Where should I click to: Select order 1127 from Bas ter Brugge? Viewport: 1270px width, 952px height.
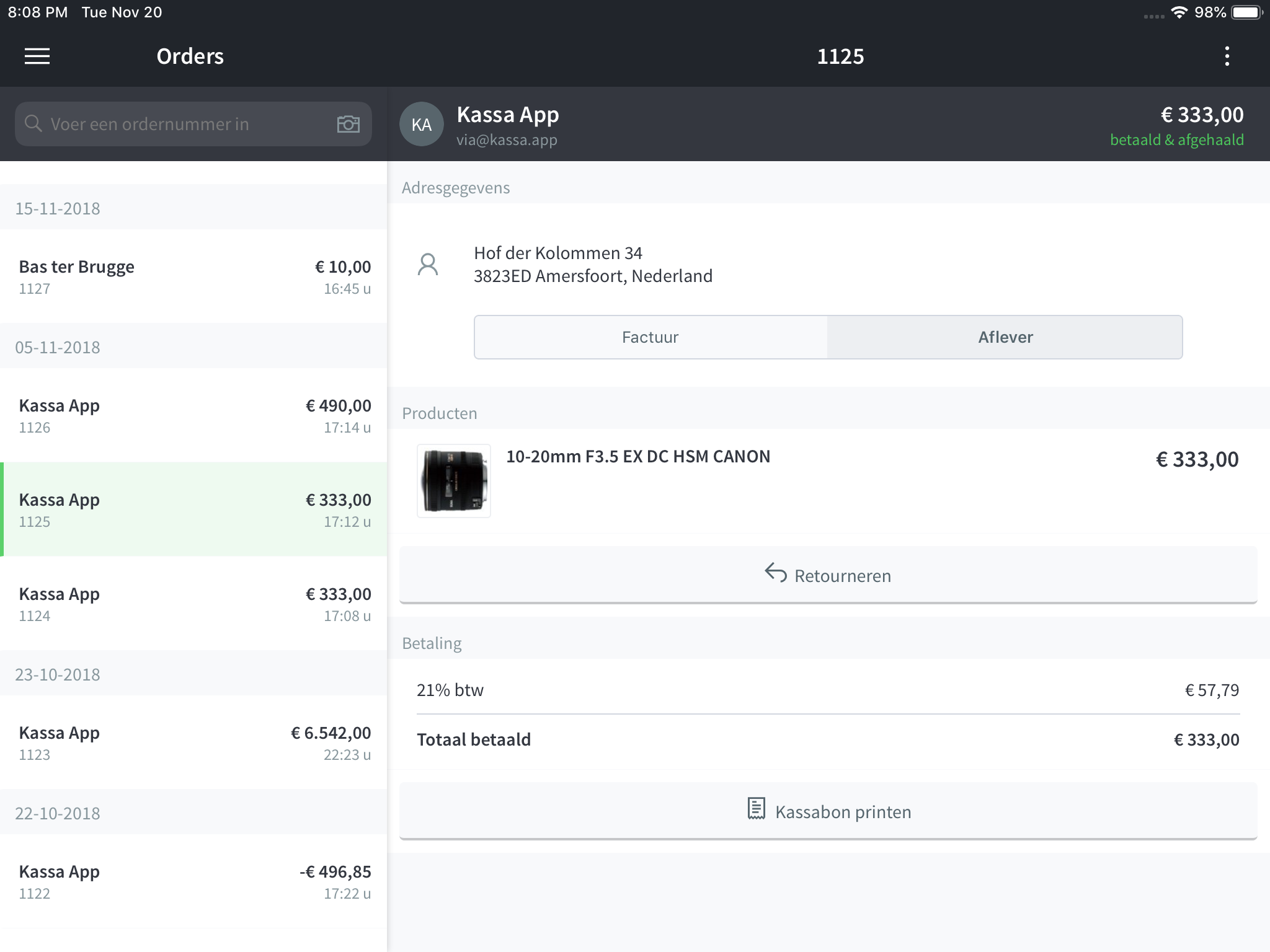(193, 276)
